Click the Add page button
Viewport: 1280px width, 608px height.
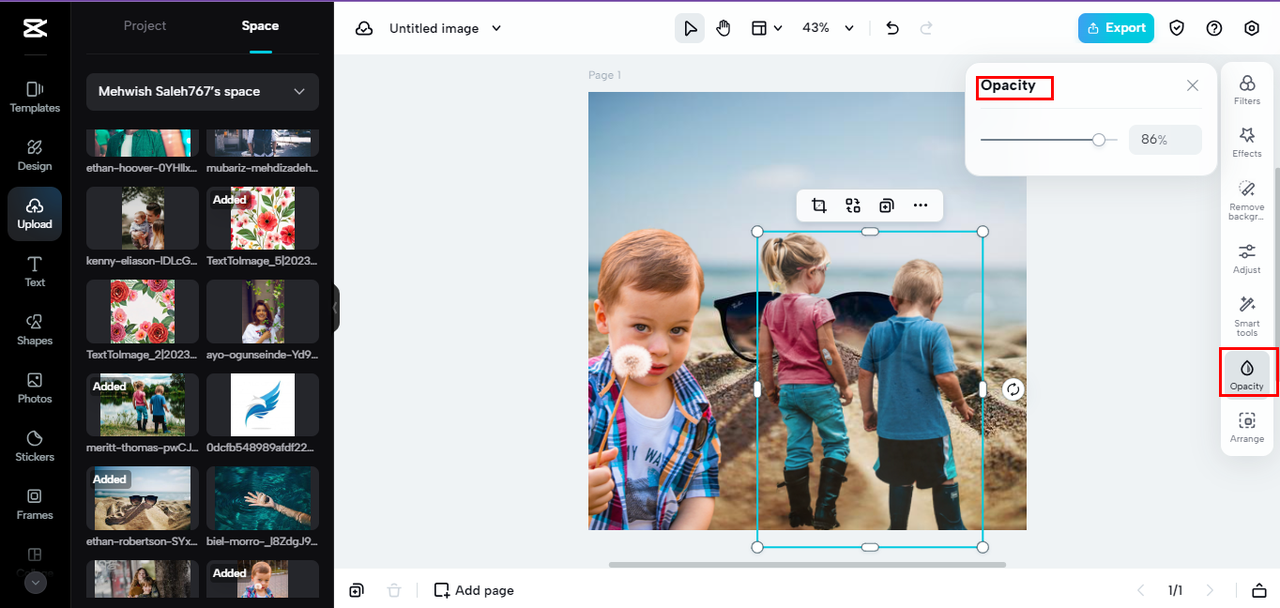474,590
